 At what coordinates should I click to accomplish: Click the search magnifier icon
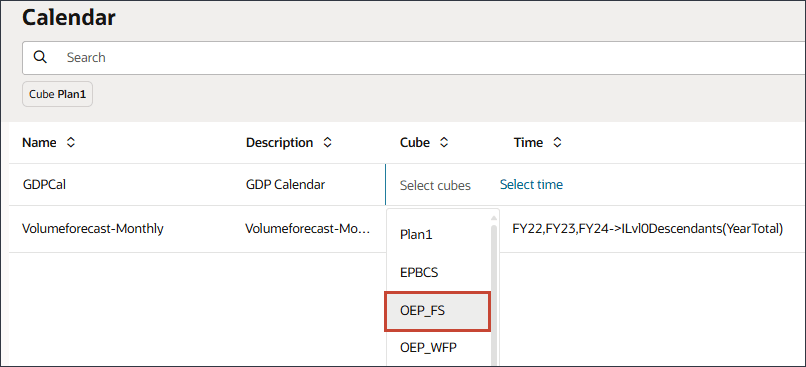point(40,57)
